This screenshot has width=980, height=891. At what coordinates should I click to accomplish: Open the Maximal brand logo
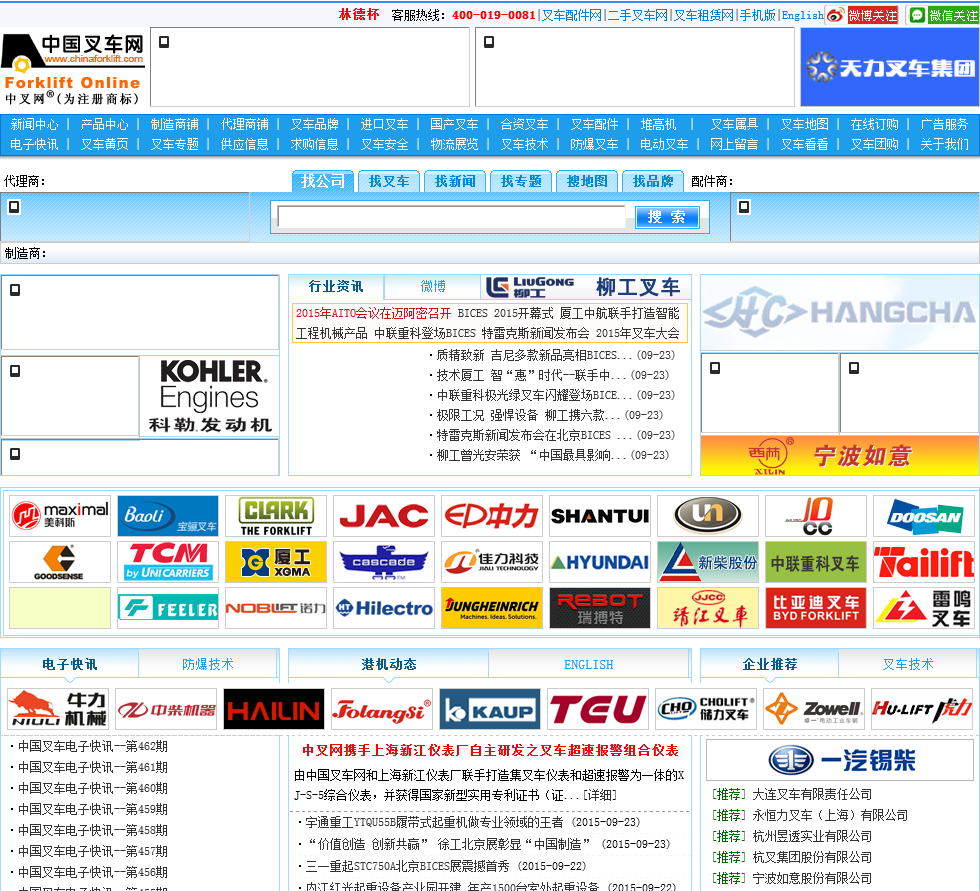coord(60,516)
